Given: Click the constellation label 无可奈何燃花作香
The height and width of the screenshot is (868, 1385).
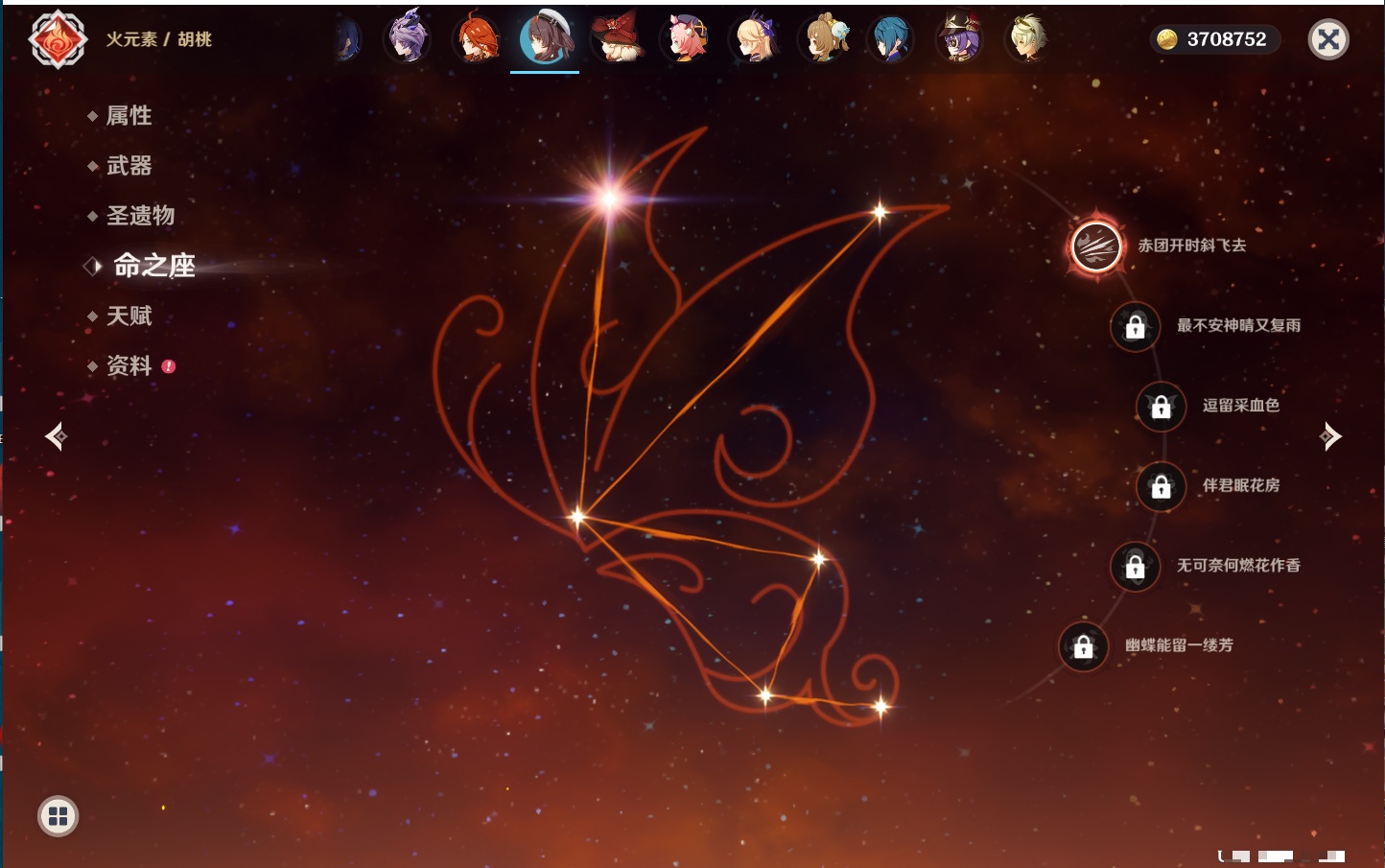Looking at the screenshot, I should point(1239,565).
